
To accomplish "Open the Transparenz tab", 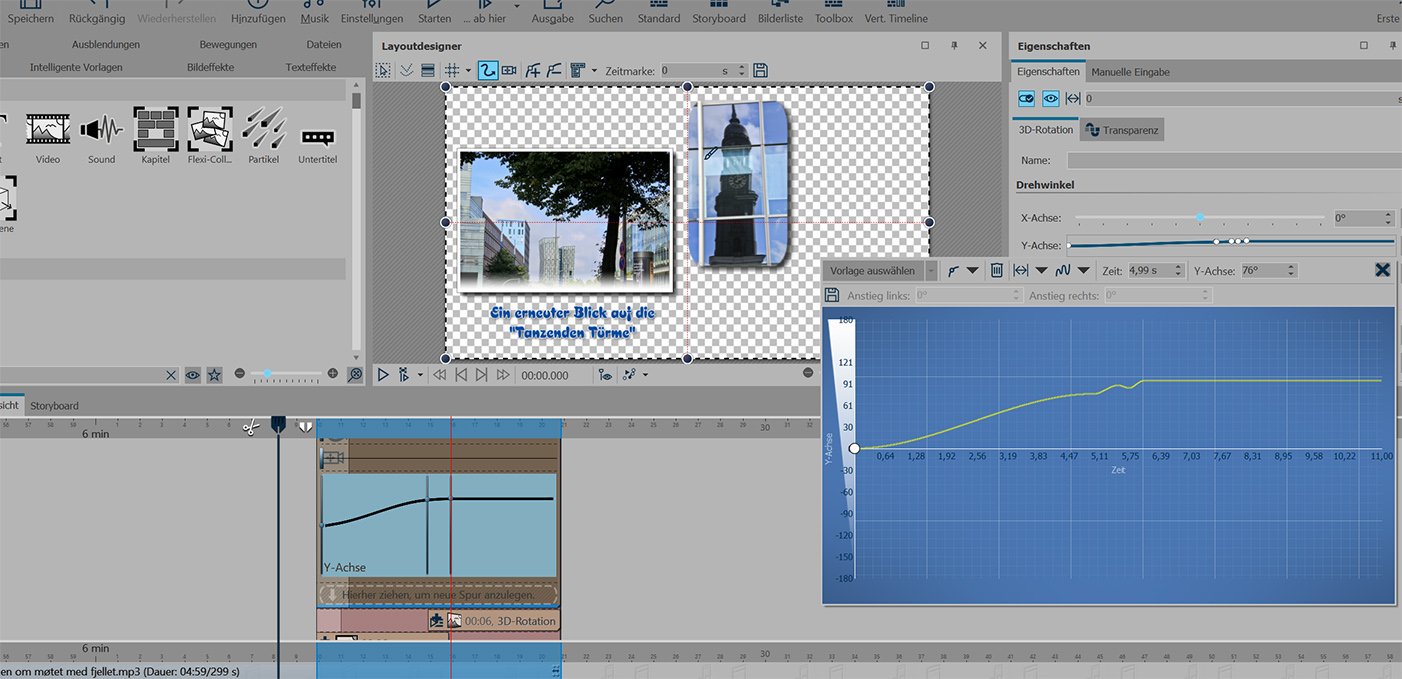I will (1122, 130).
